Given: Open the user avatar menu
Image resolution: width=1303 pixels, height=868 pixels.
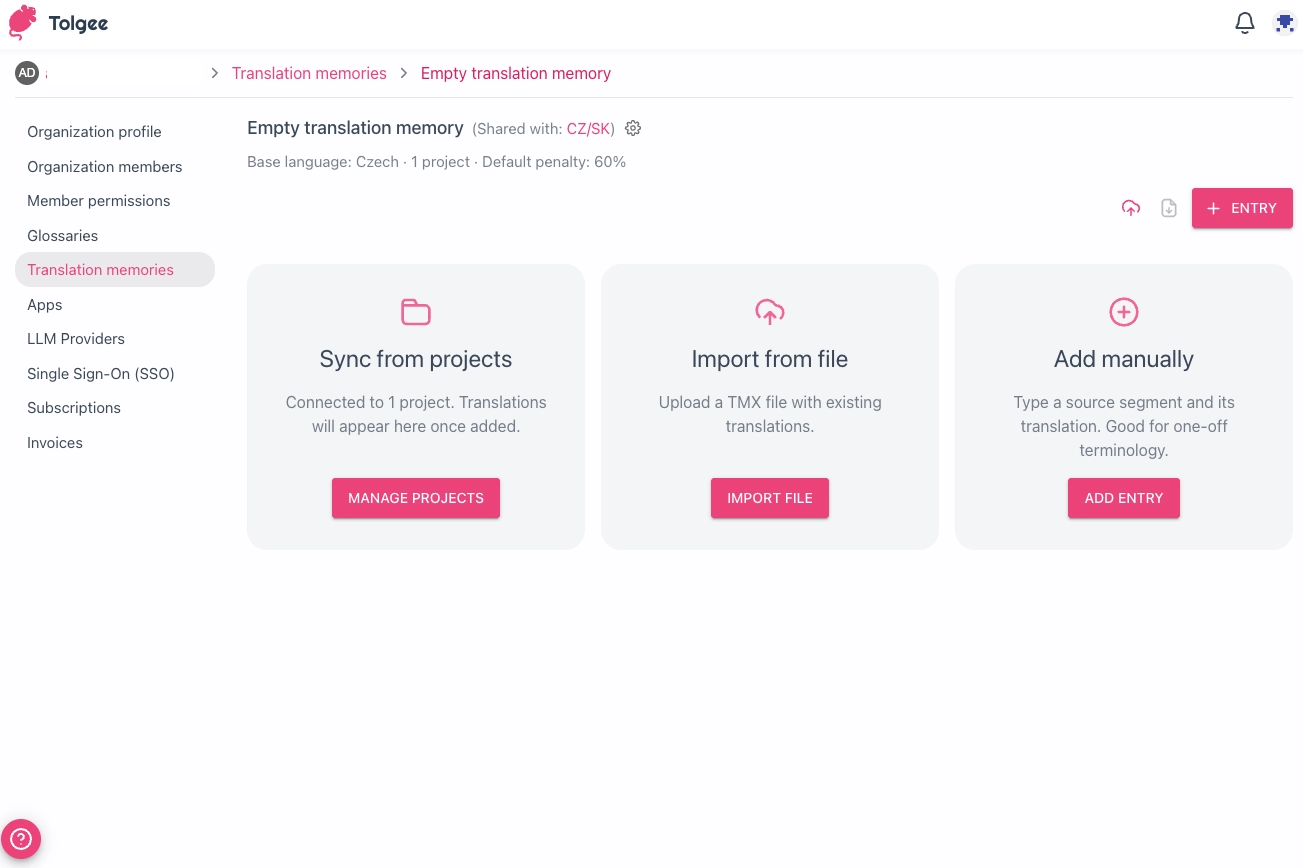Looking at the screenshot, I should point(1284,23).
